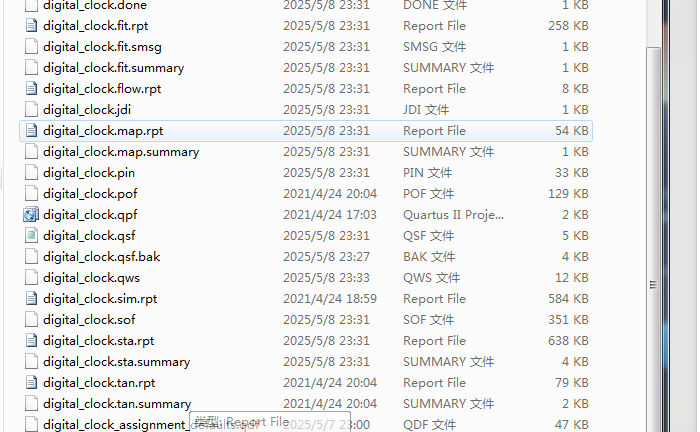Select the digital_clock.sim.rpt file name
This screenshot has width=700, height=432.
(x=100, y=299)
